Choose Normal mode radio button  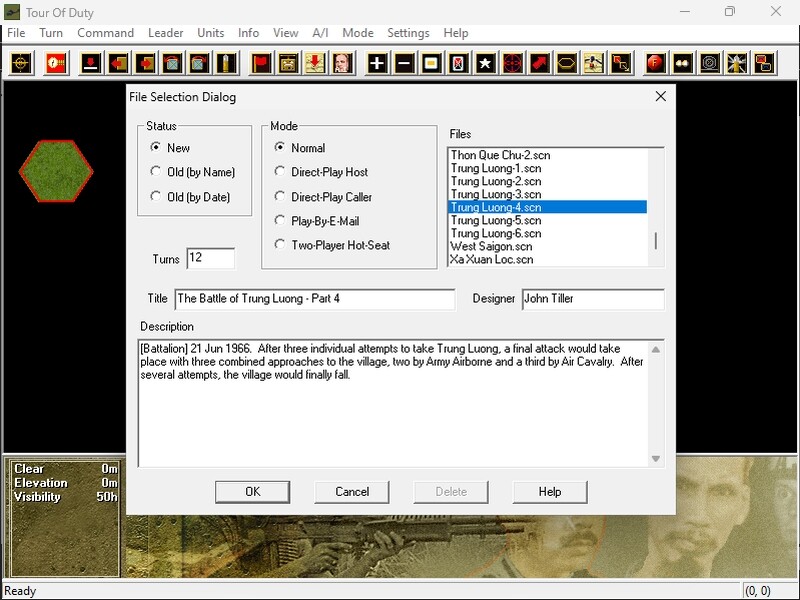(x=280, y=147)
